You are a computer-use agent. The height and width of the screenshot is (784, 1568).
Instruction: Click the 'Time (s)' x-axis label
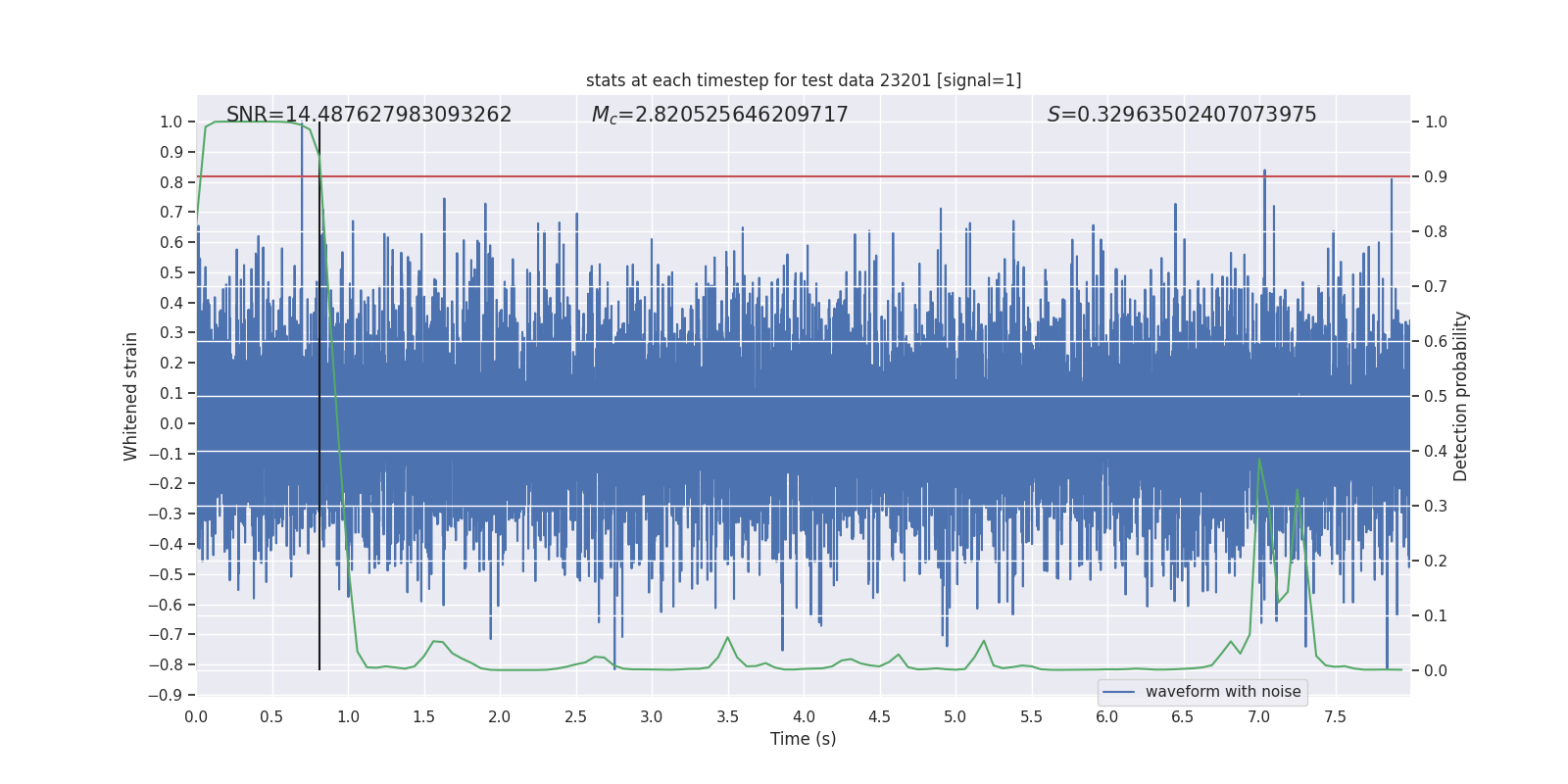[803, 739]
